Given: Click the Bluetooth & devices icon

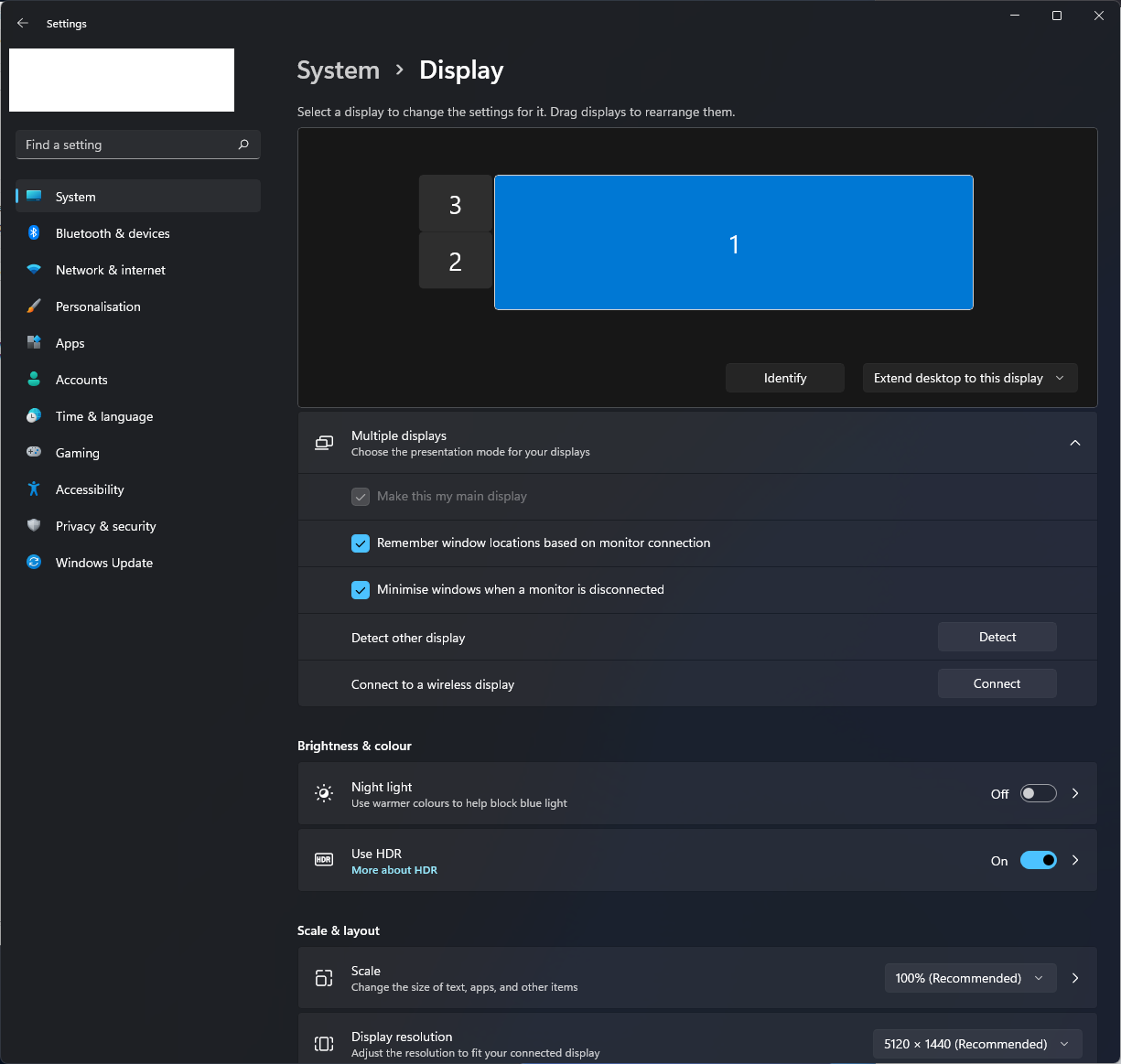Looking at the screenshot, I should pos(34,233).
